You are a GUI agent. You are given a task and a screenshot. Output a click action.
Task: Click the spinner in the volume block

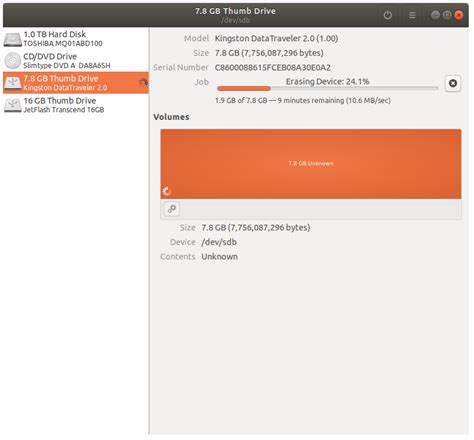(x=167, y=191)
